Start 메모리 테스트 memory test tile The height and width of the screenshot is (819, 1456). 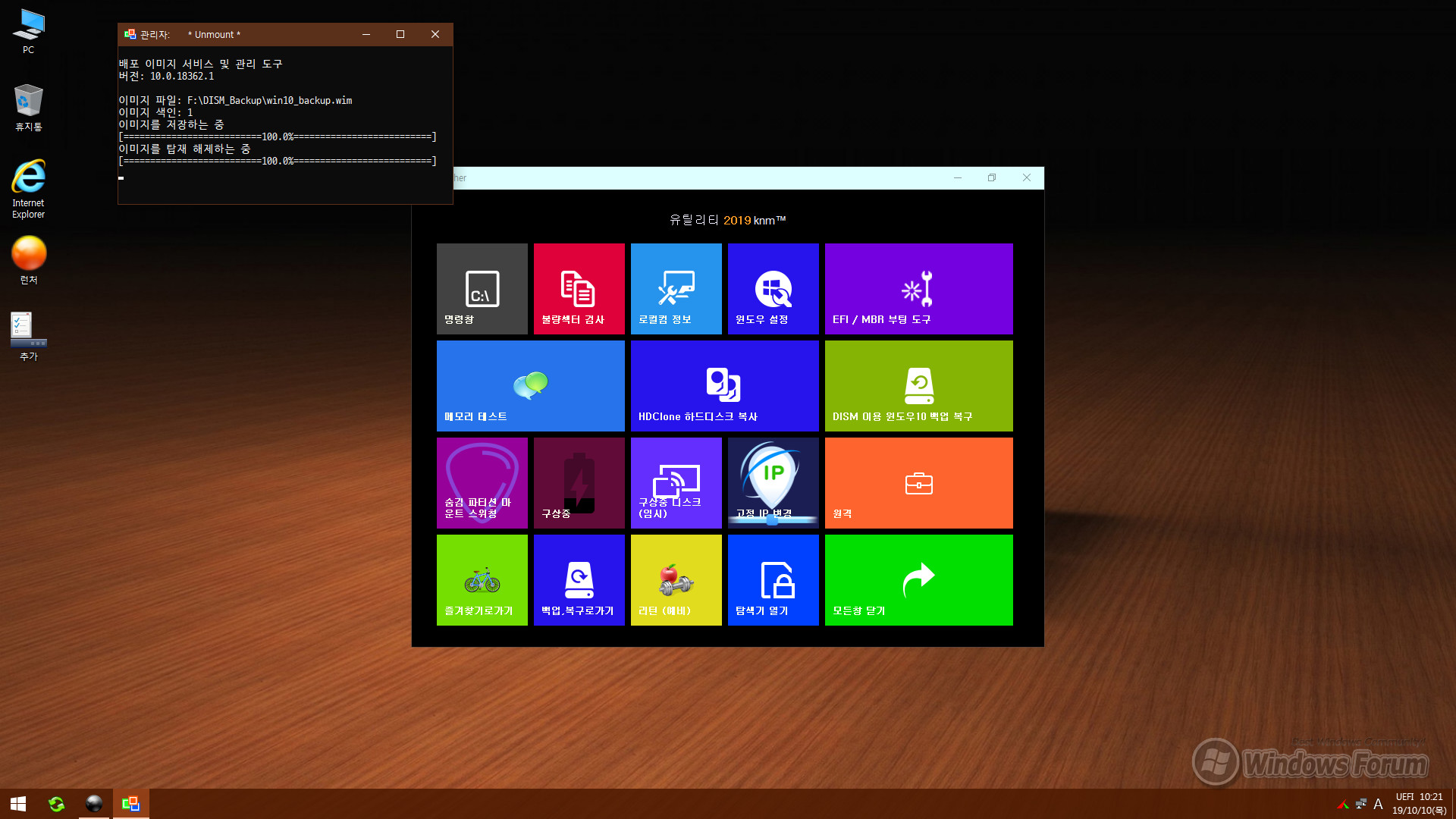pos(530,386)
